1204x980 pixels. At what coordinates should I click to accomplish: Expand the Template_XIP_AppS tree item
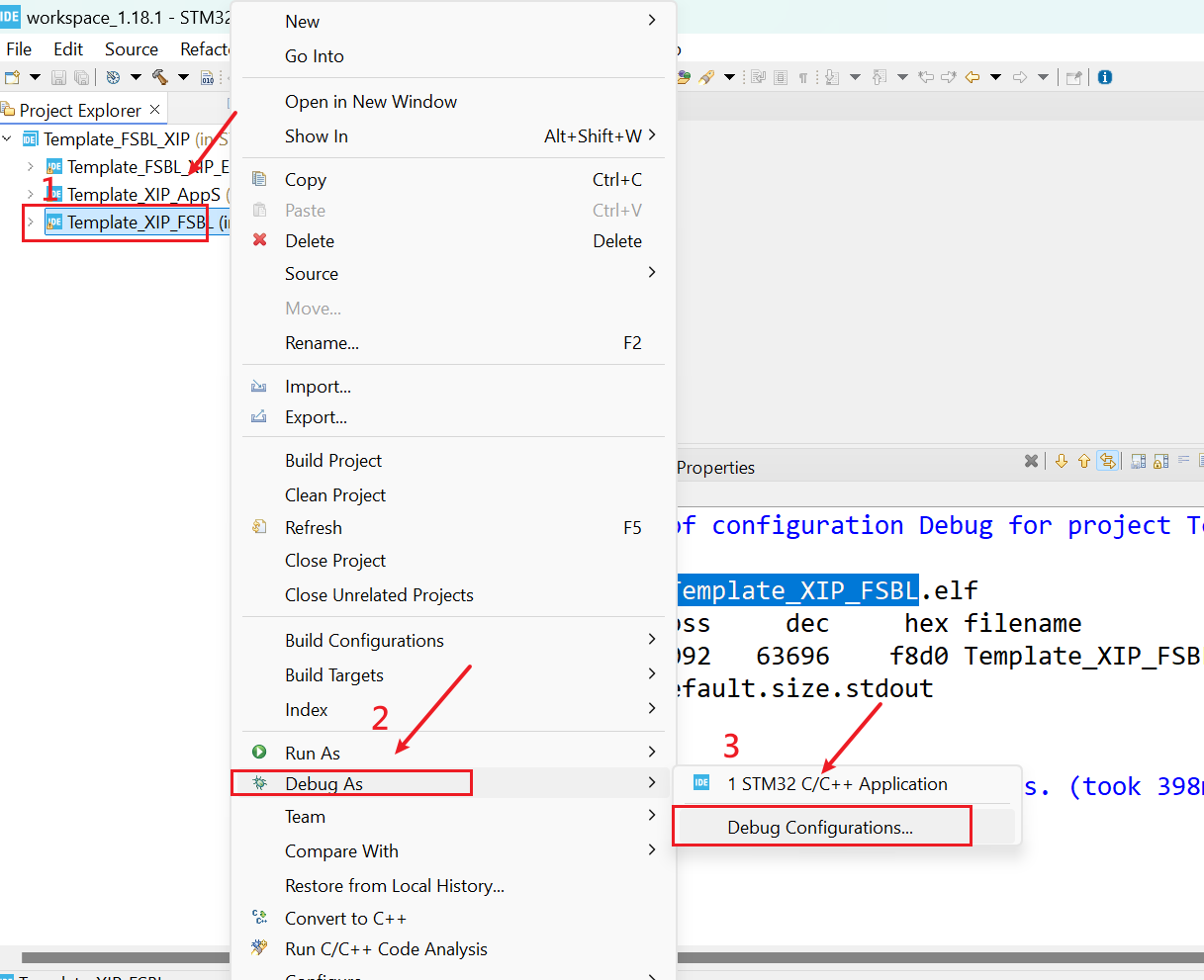pyautogui.click(x=31, y=194)
